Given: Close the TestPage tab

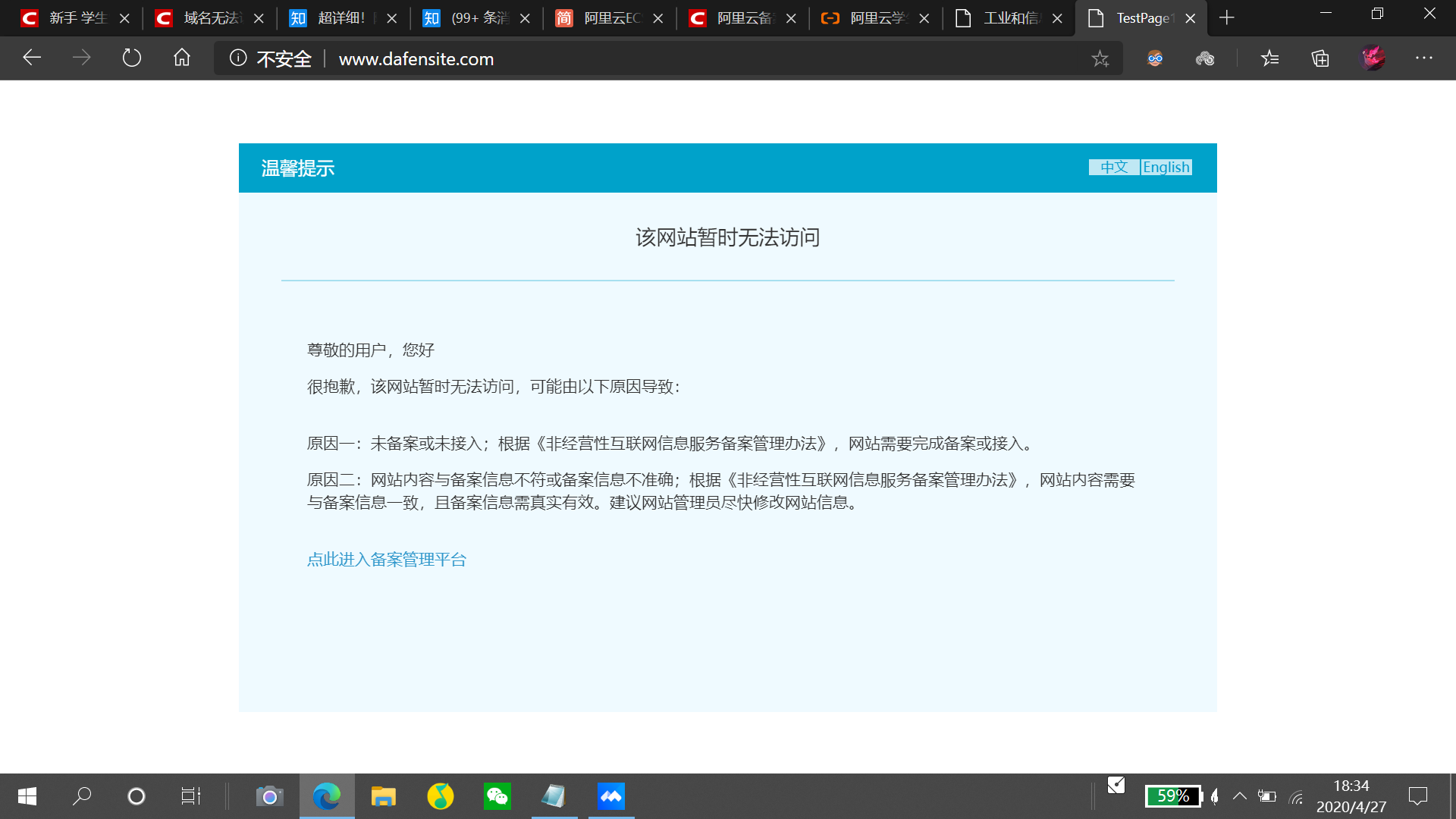Looking at the screenshot, I should click(1191, 18).
